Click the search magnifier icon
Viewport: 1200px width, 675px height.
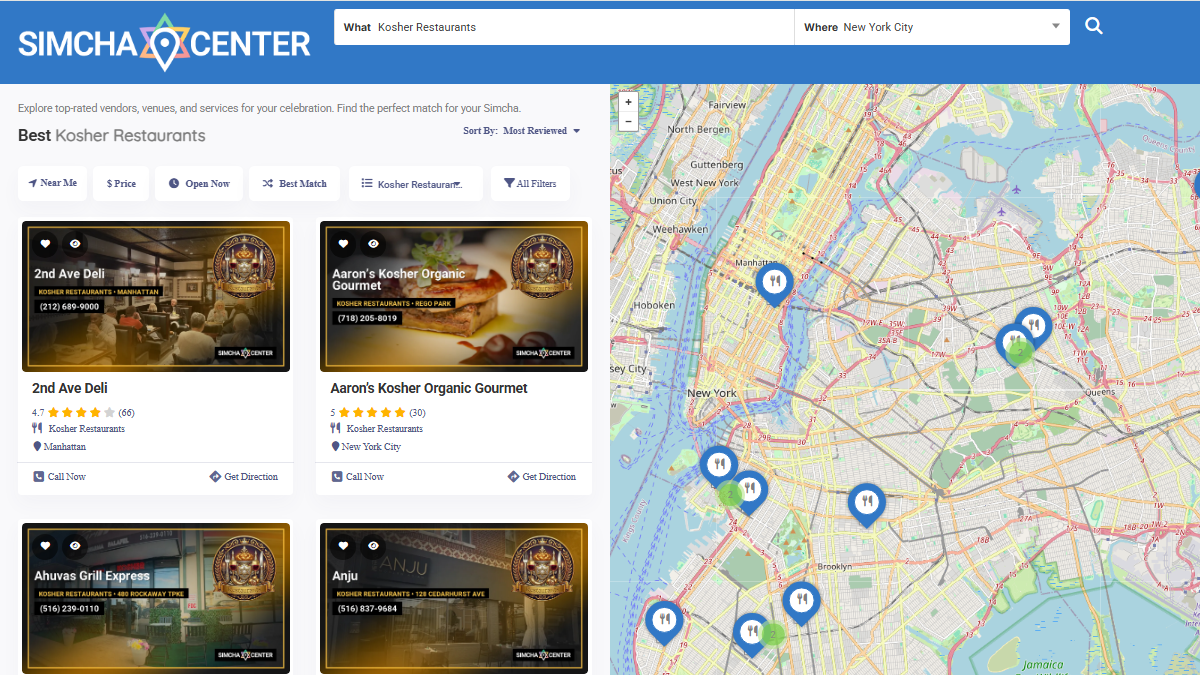pos(1094,27)
